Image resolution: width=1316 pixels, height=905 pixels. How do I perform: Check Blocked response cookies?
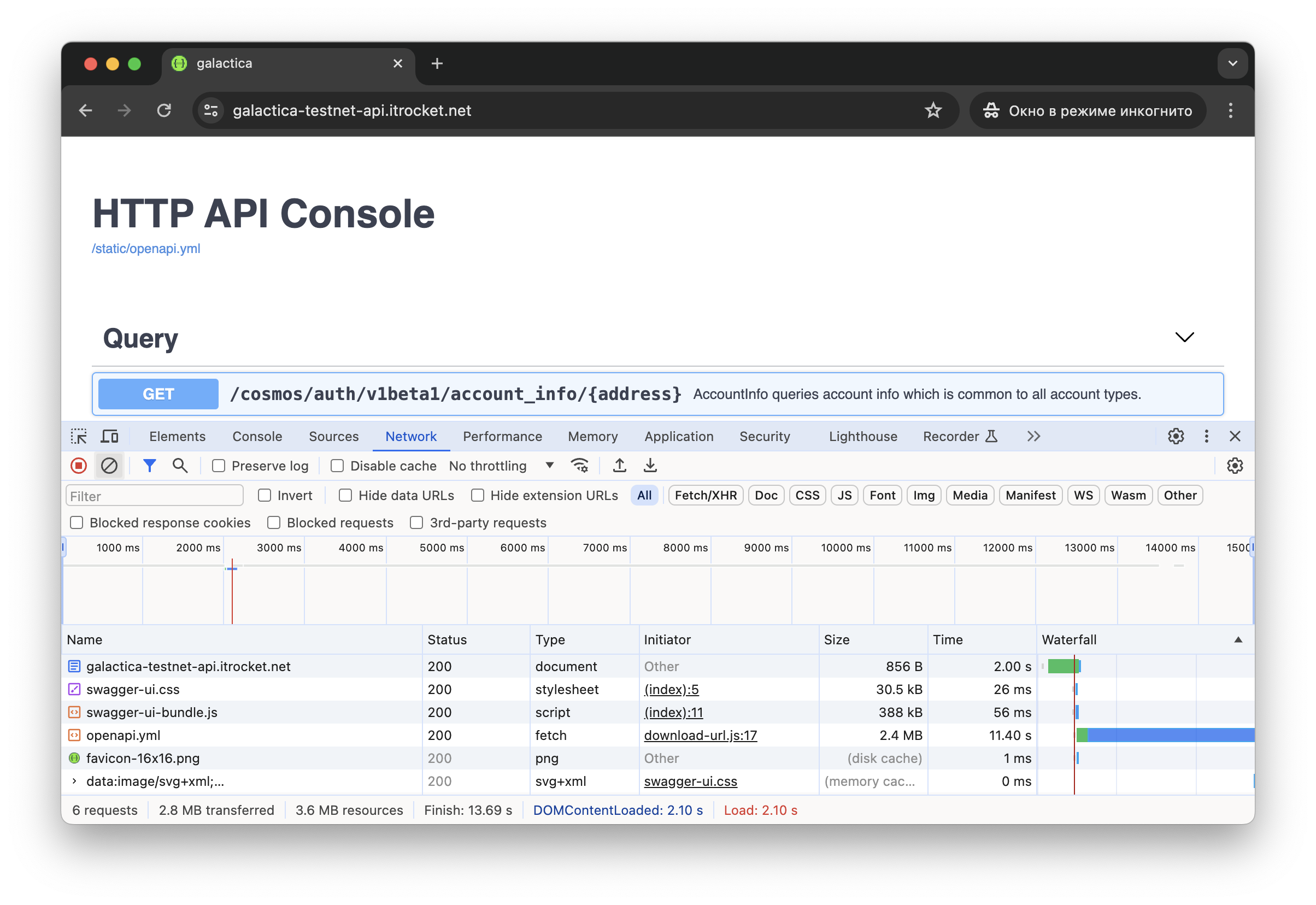[x=77, y=522]
